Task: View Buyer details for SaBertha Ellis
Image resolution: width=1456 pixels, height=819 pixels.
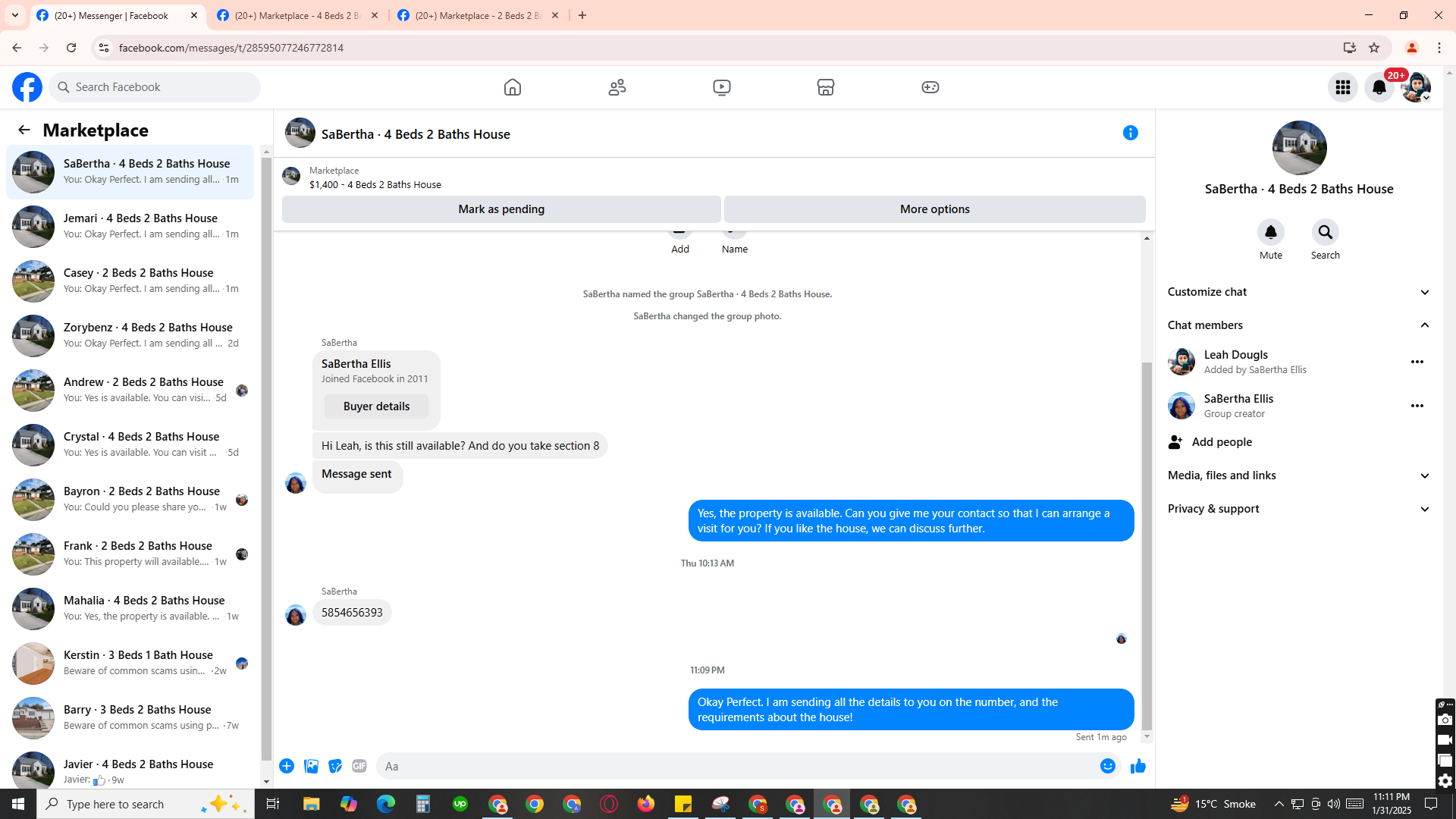Action: 376,406
